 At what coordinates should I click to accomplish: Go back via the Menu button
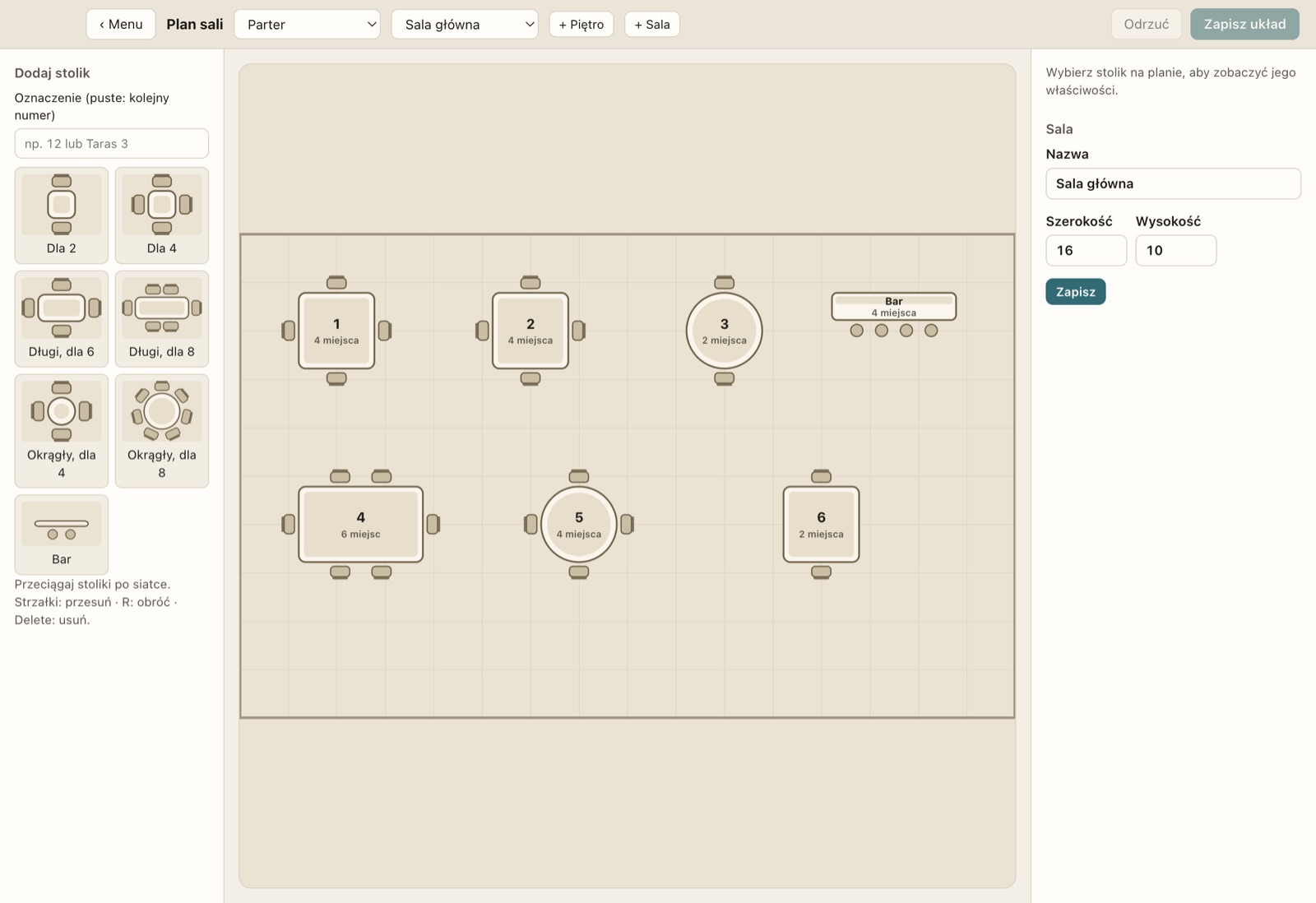[121, 25]
